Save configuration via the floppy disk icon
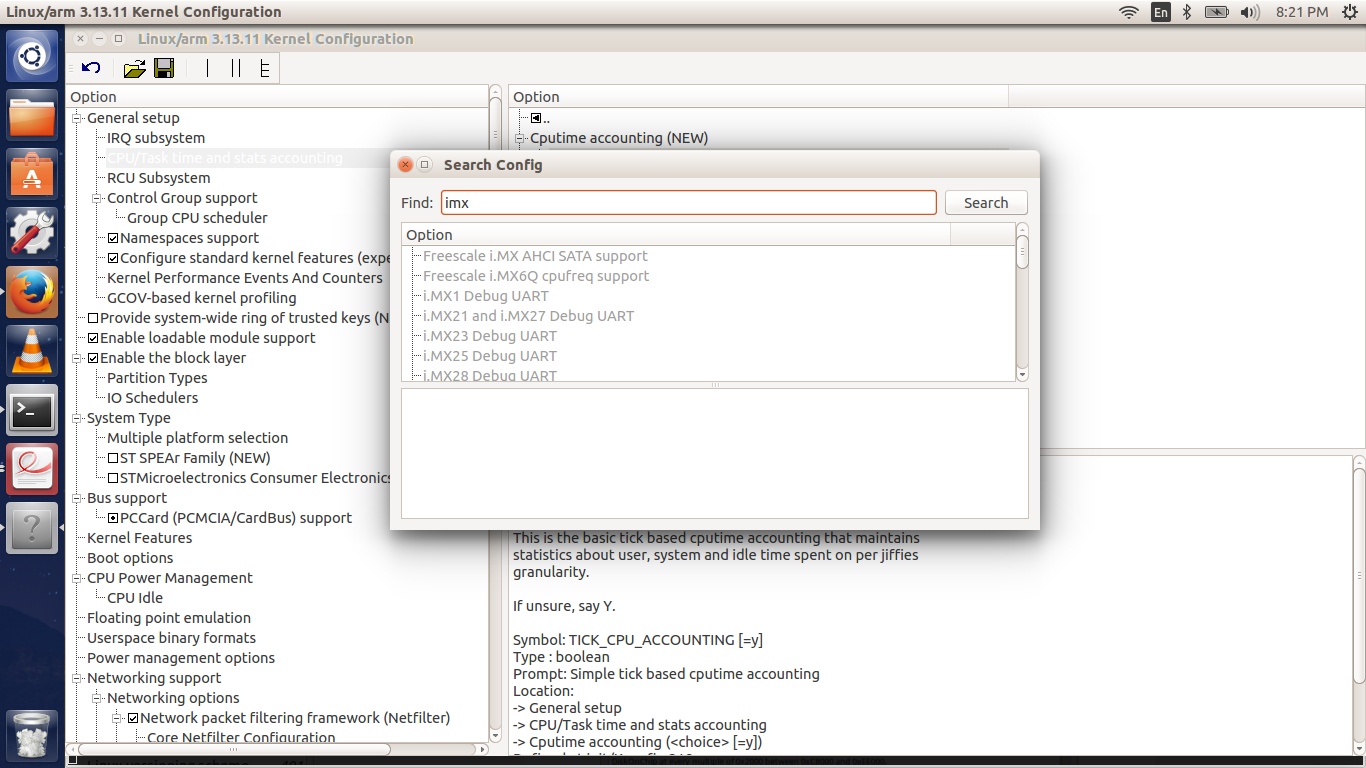The width and height of the screenshot is (1366, 768). pos(165,68)
